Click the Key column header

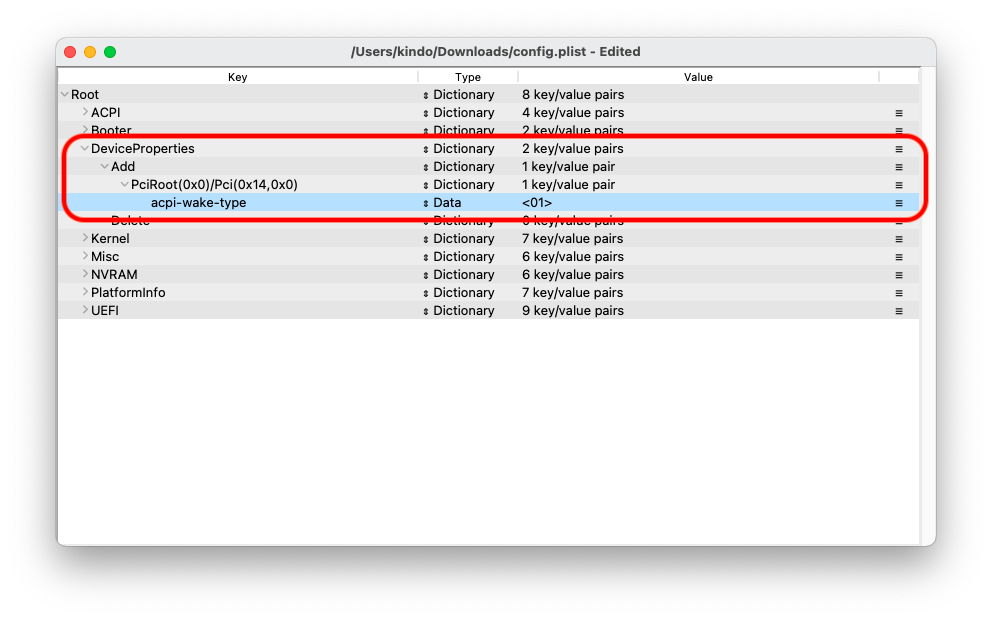pos(237,77)
